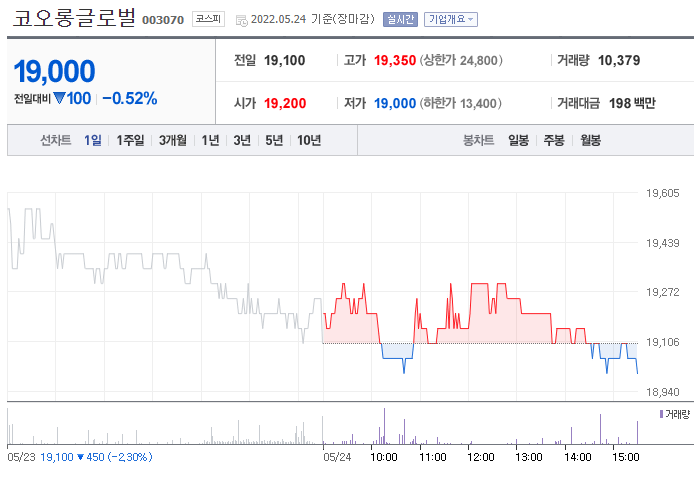Click the current price 19,000
The image size is (694, 482).
tap(54, 71)
